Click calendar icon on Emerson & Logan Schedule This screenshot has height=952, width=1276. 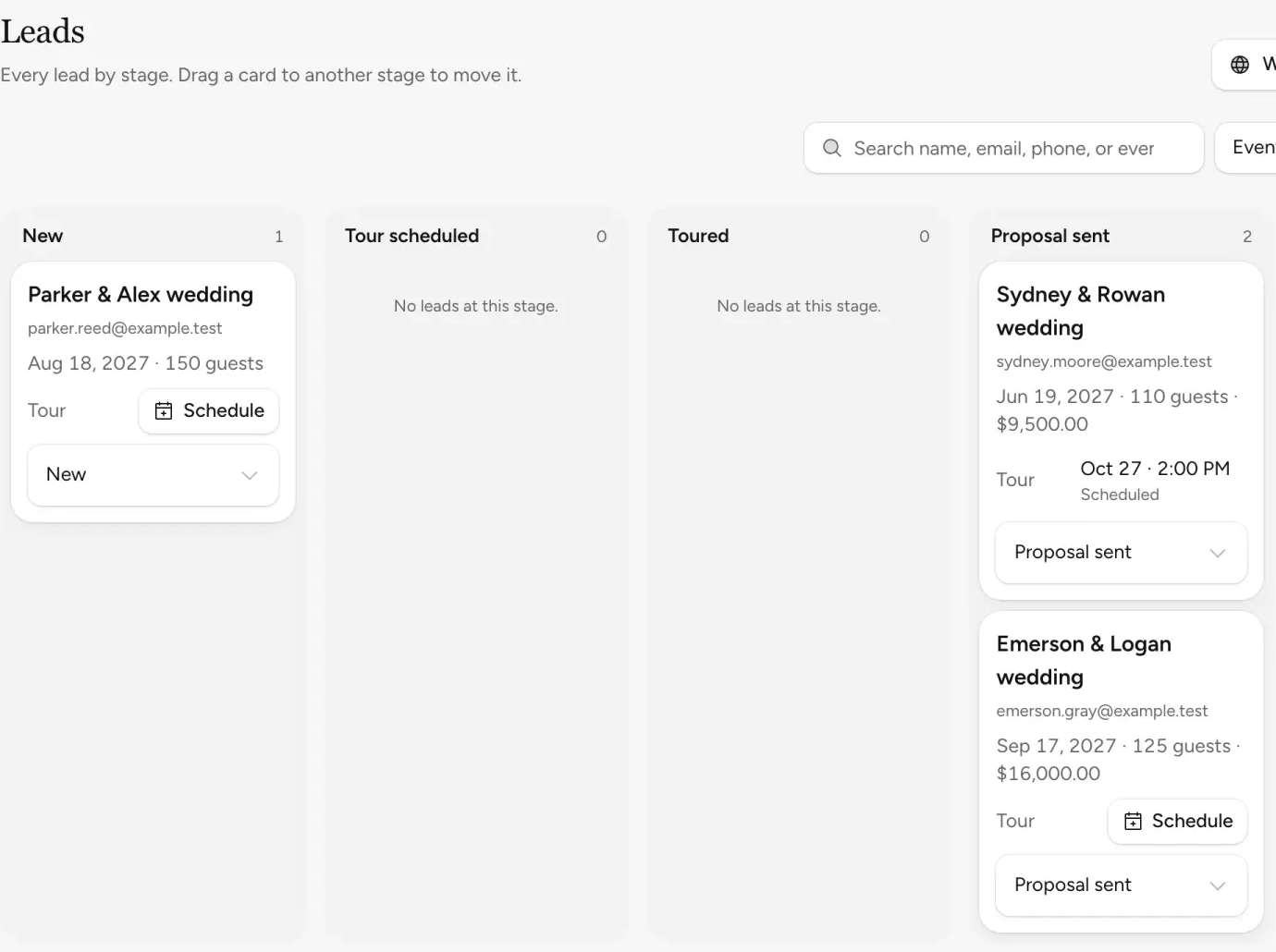1133,821
